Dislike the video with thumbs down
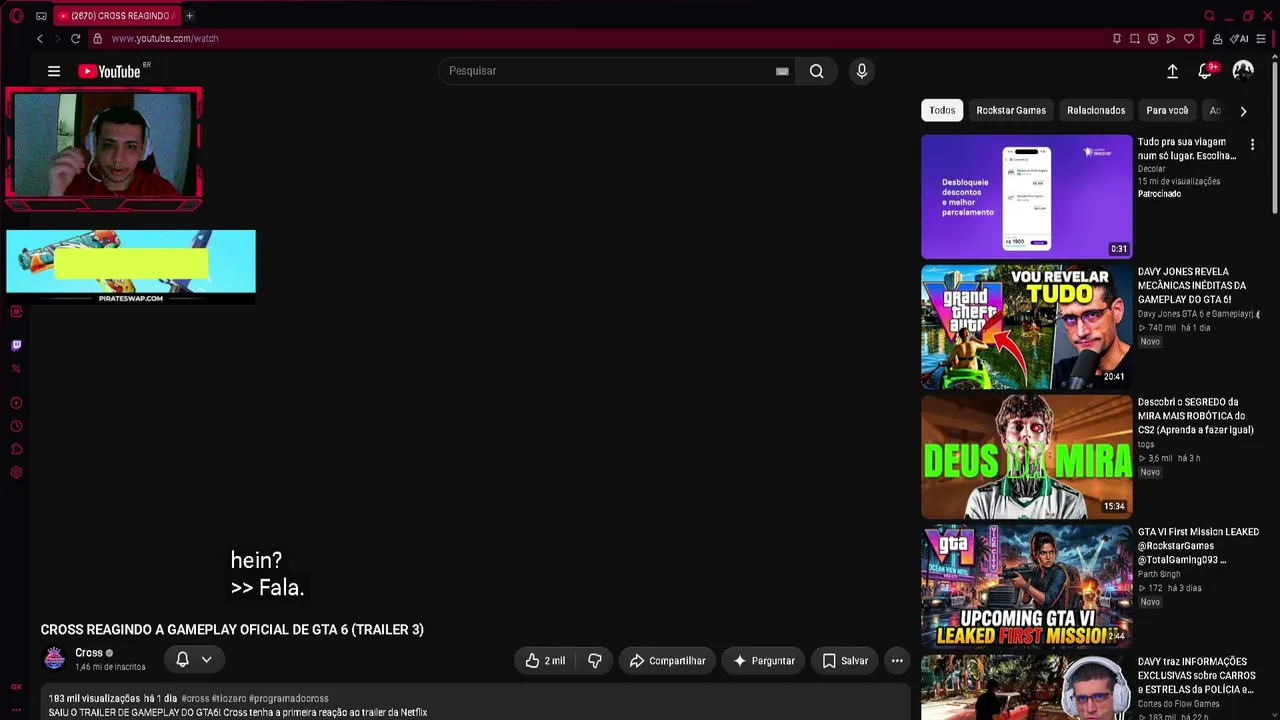The width and height of the screenshot is (1280, 720). [594, 661]
